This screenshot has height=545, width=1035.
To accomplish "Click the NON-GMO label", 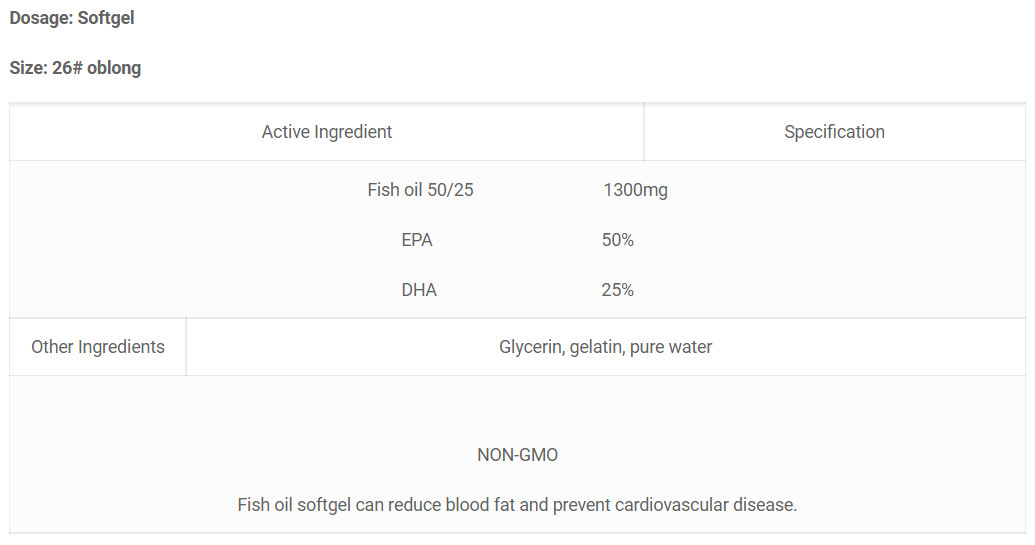I will (x=517, y=455).
